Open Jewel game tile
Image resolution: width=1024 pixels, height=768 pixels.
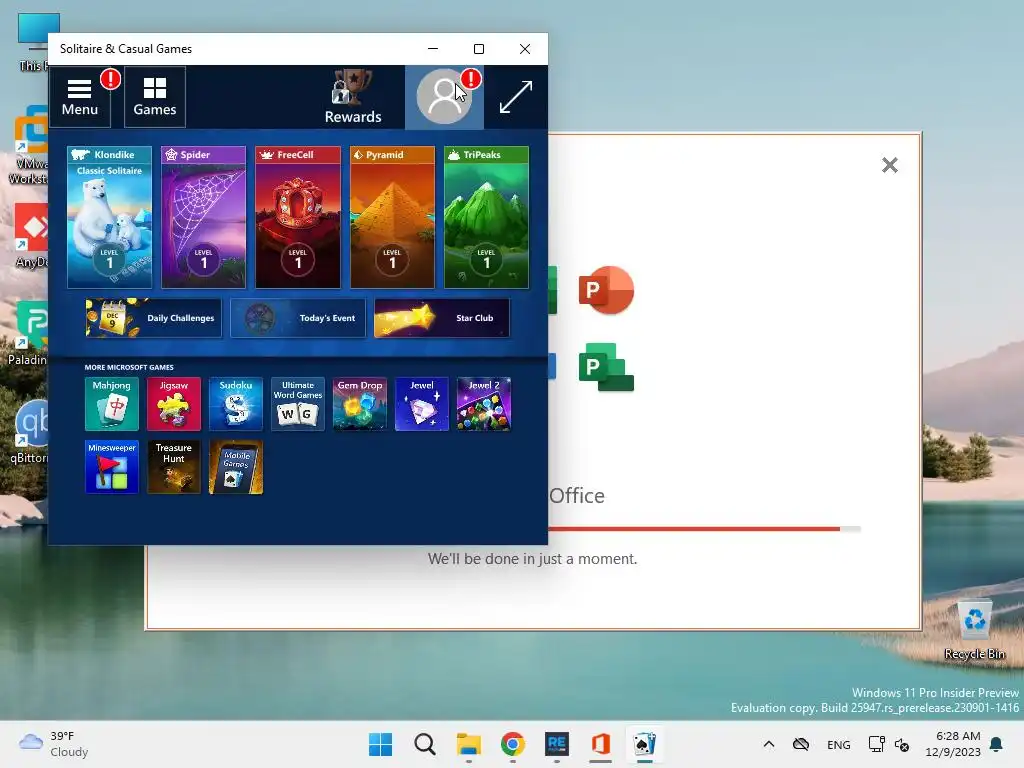[x=422, y=404]
